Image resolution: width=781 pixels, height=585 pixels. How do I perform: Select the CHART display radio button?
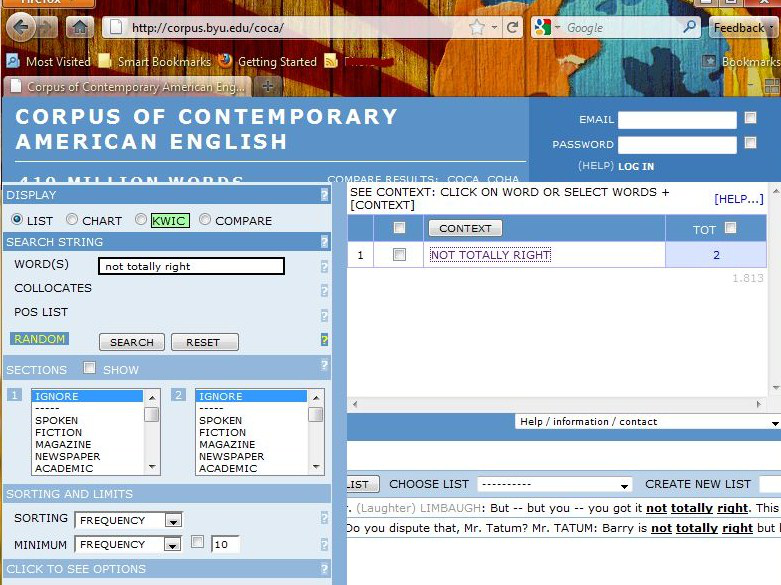[x=72, y=220]
